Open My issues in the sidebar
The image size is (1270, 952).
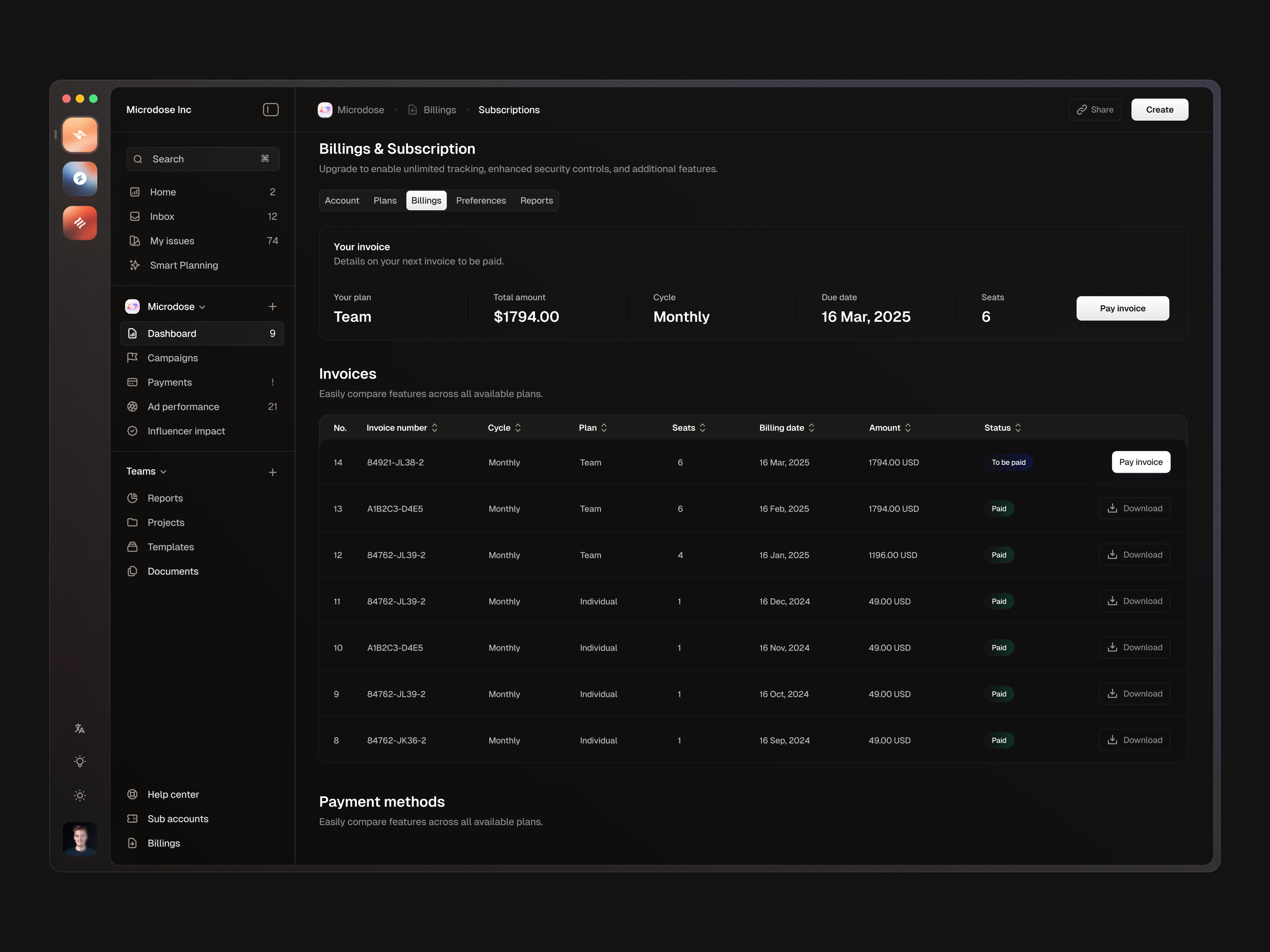[x=203, y=241]
